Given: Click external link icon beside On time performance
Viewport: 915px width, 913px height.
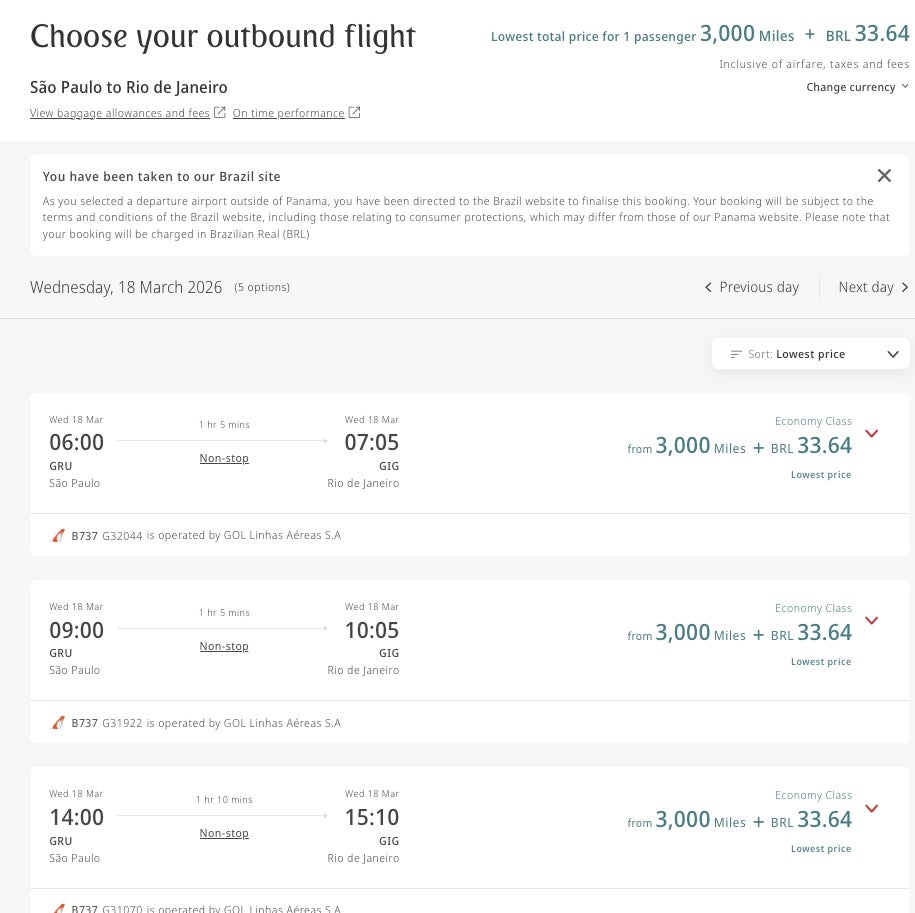Looking at the screenshot, I should coord(354,113).
